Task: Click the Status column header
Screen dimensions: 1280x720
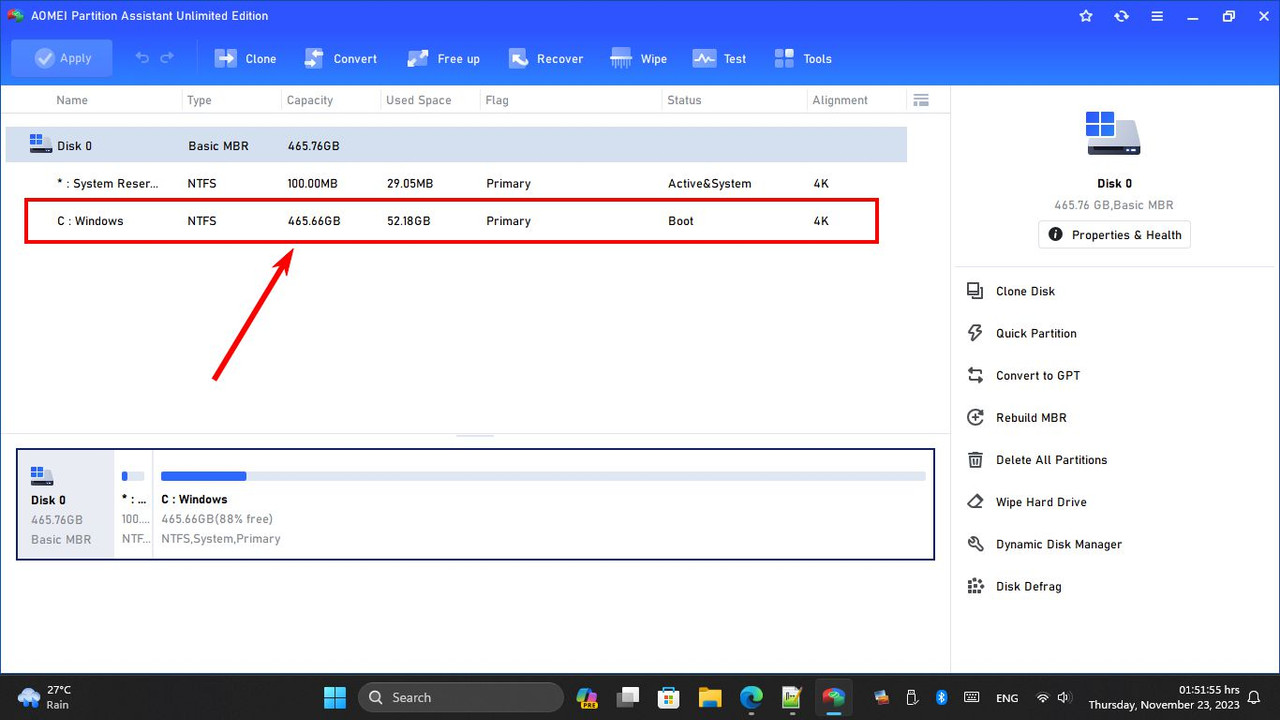Action: [685, 100]
